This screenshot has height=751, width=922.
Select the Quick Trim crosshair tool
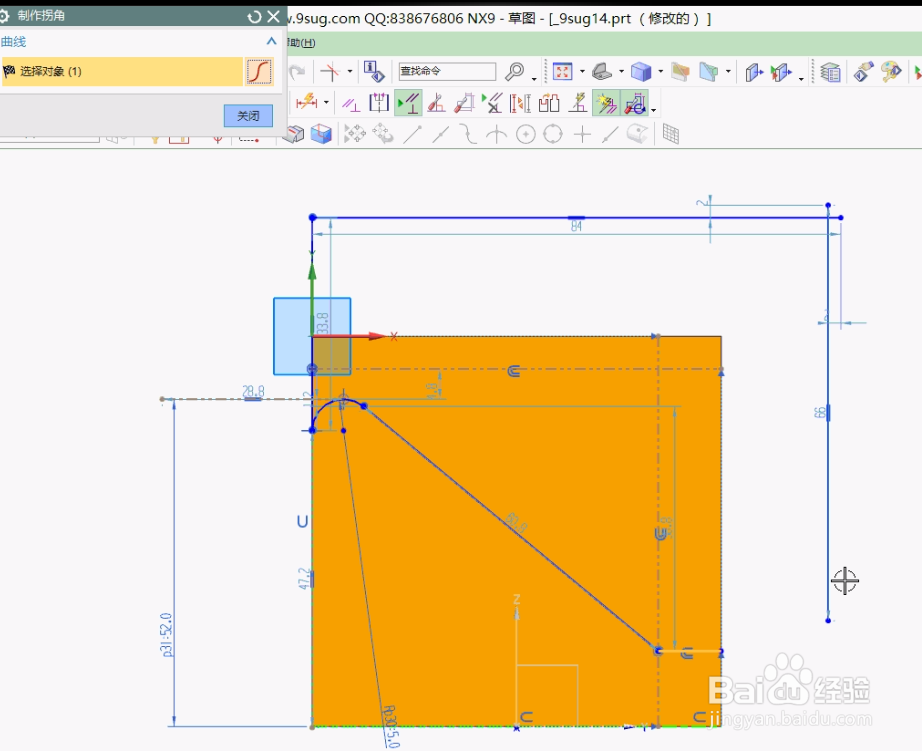330,72
